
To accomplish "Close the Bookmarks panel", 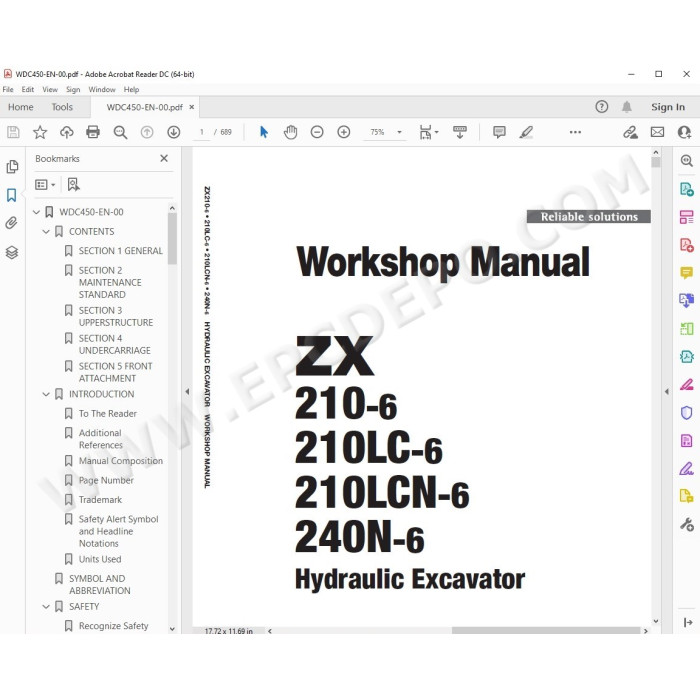I will [x=164, y=158].
